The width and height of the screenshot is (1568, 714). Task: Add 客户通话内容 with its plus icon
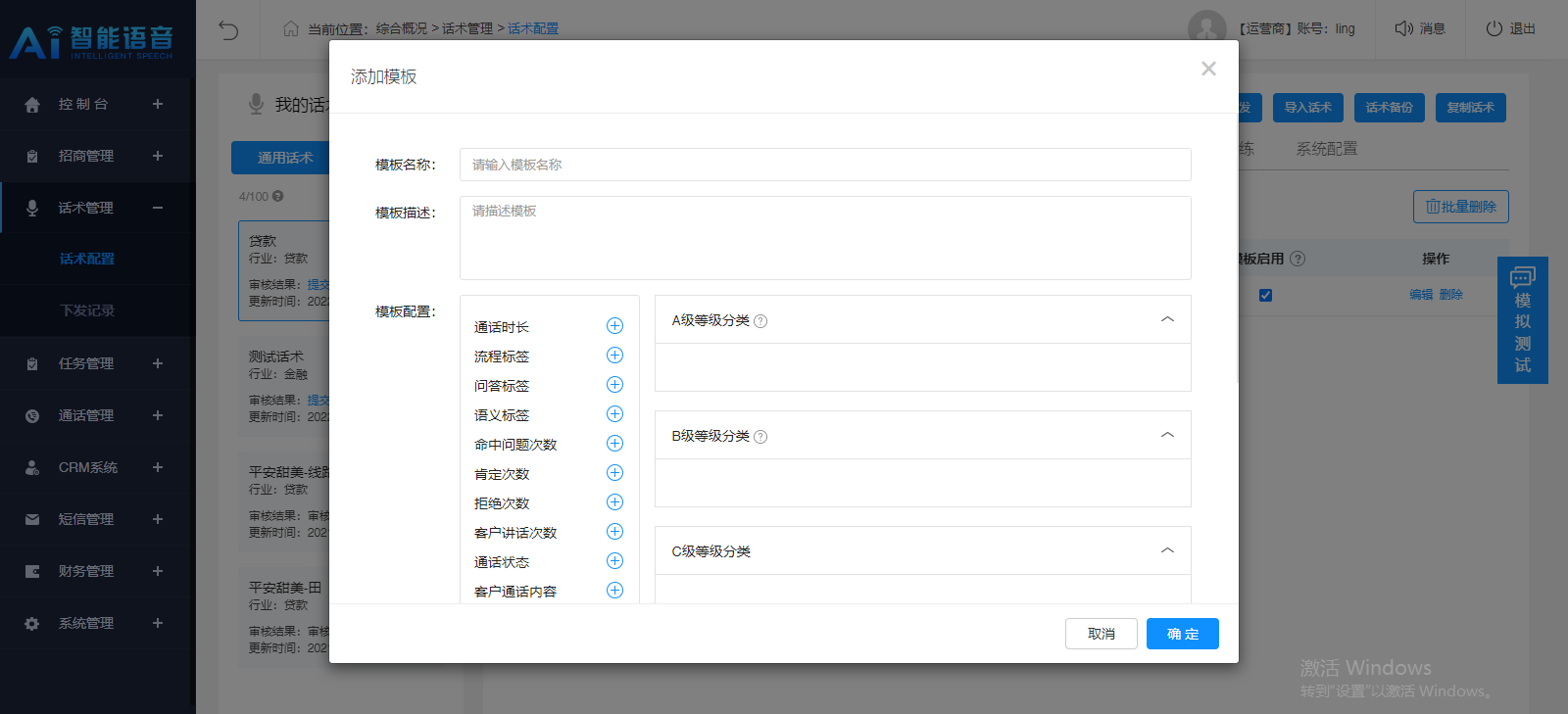click(614, 591)
